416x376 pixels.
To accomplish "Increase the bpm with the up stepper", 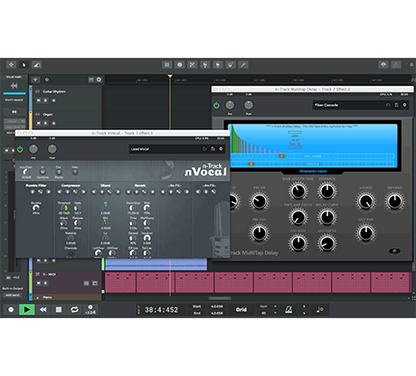I will [275, 306].
